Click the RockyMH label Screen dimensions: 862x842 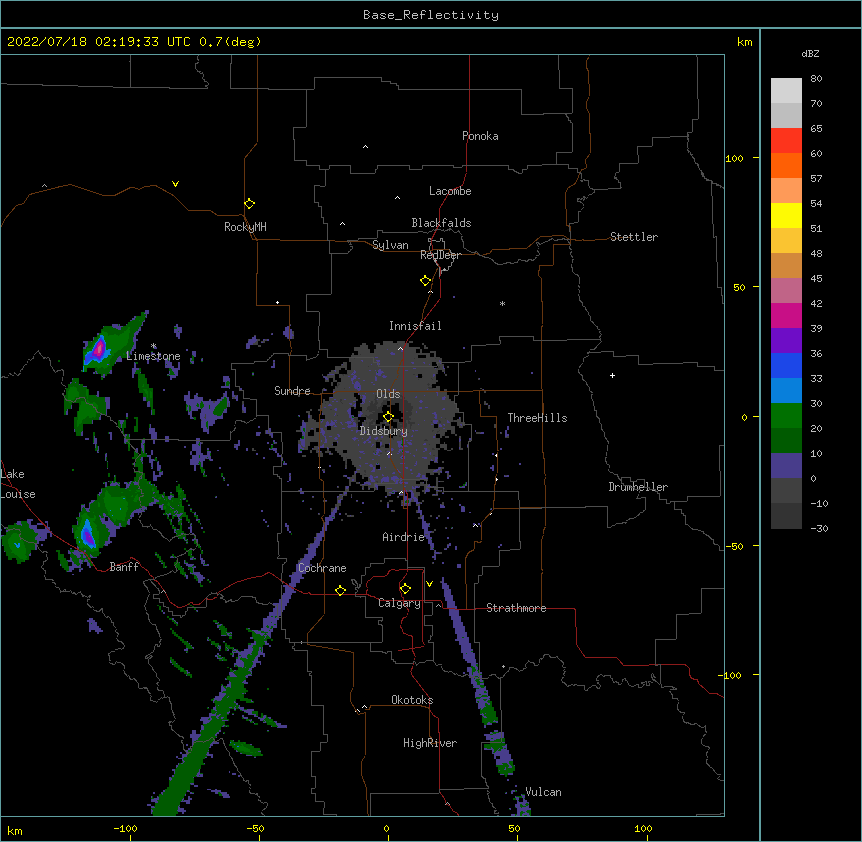tap(245, 227)
